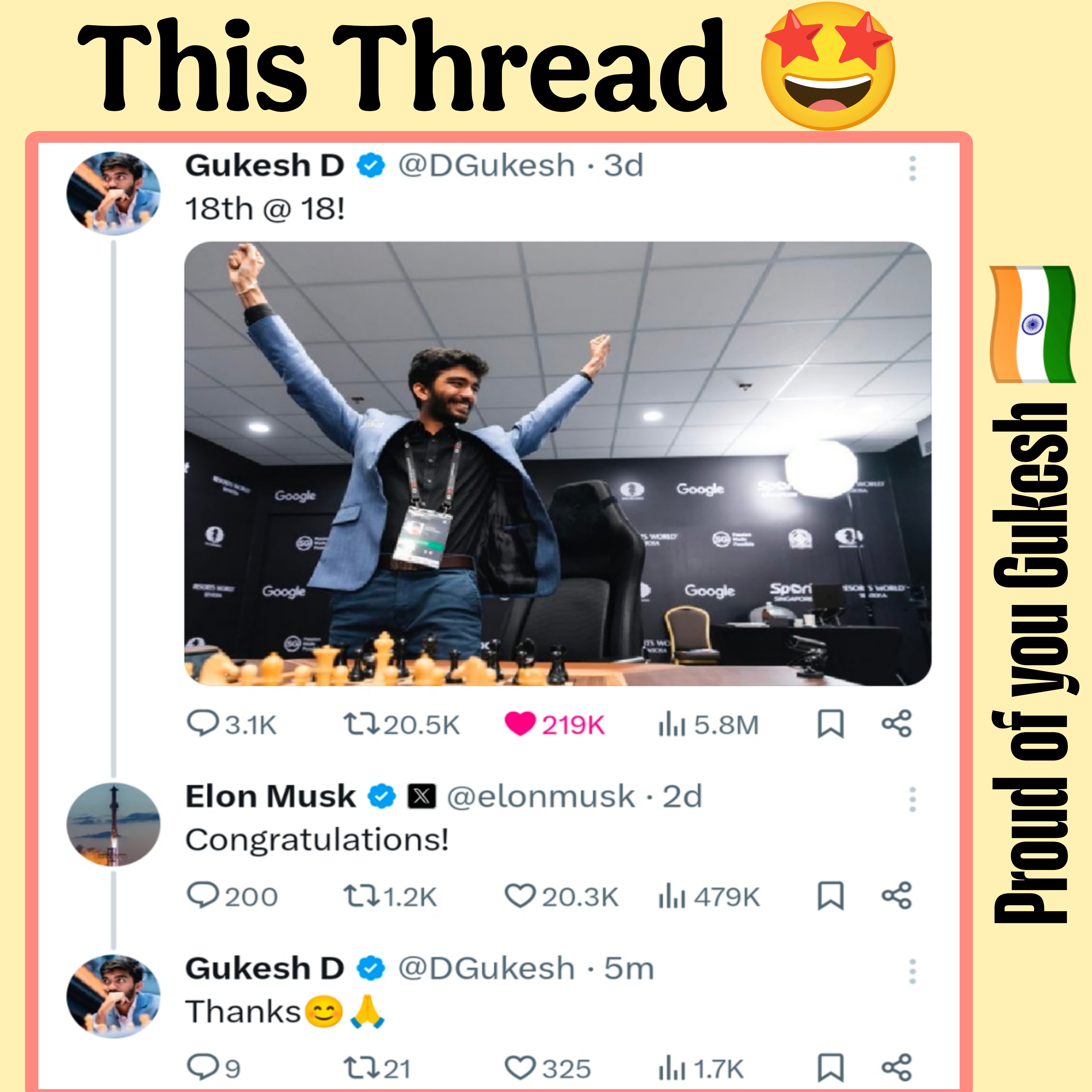Image resolution: width=1092 pixels, height=1092 pixels.
Task: Open more options on Gukesh's first tweet
Action: [912, 168]
